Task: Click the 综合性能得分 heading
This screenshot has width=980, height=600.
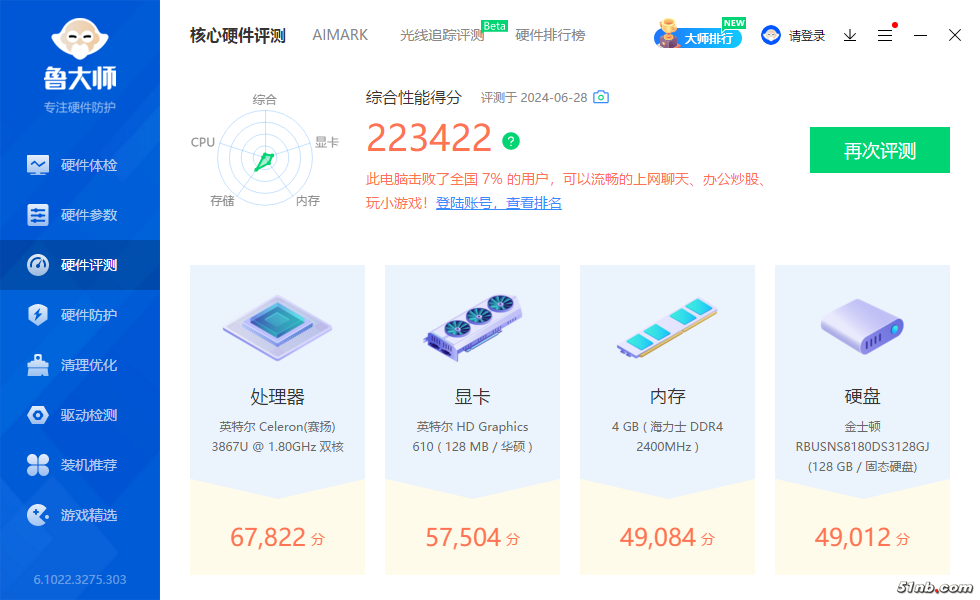Action: point(413,98)
